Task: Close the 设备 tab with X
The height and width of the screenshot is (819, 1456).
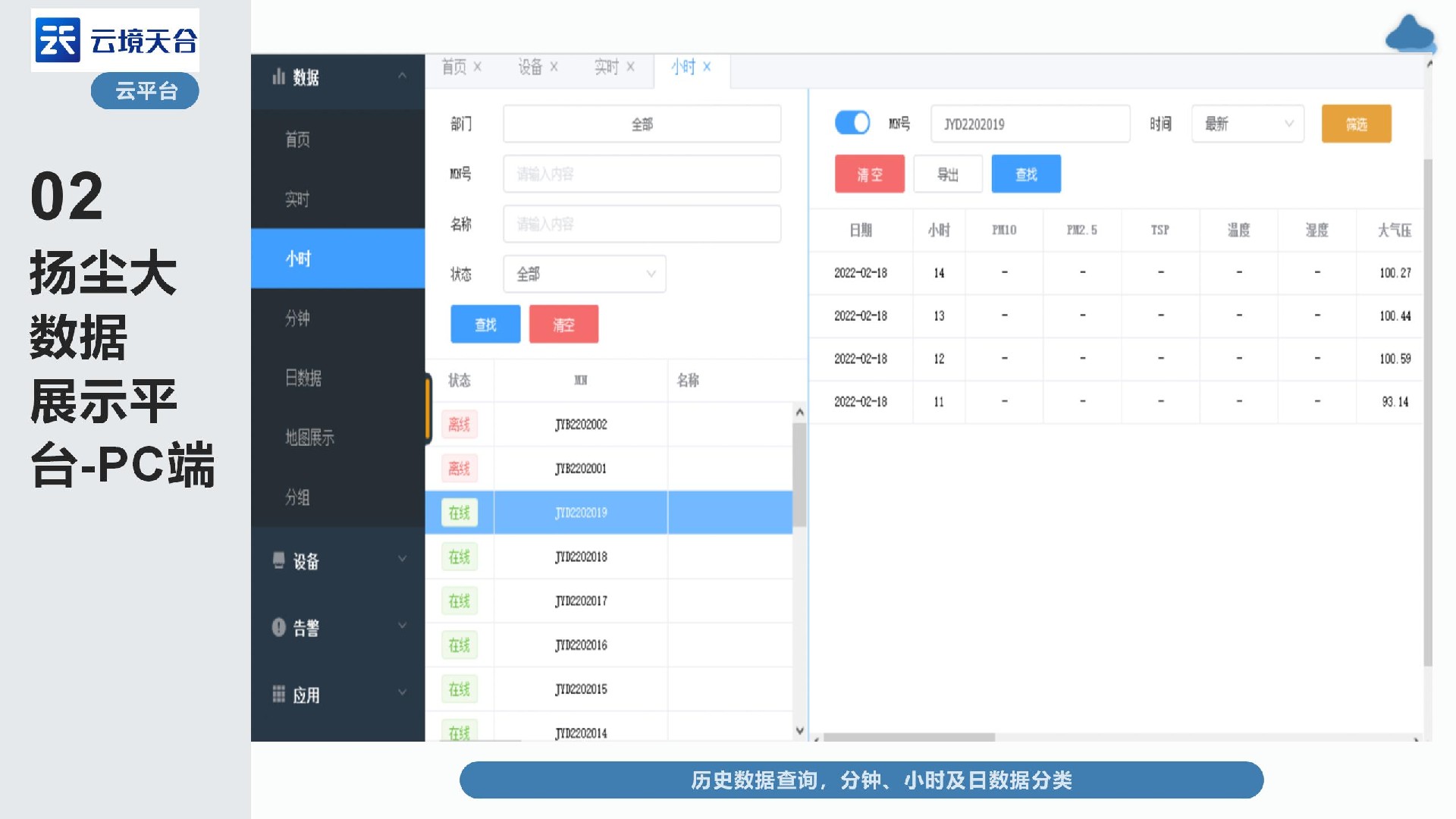Action: pyautogui.click(x=554, y=67)
